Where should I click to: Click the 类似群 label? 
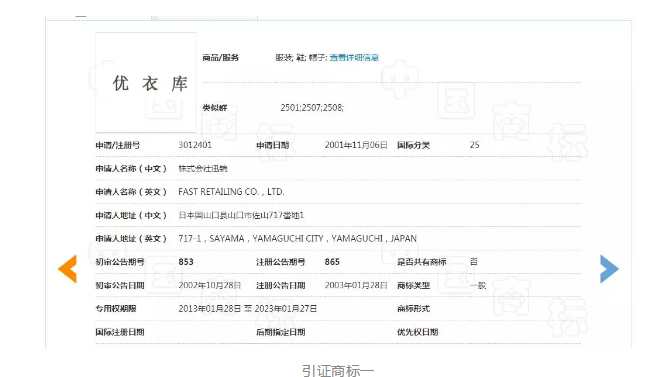coord(215,108)
